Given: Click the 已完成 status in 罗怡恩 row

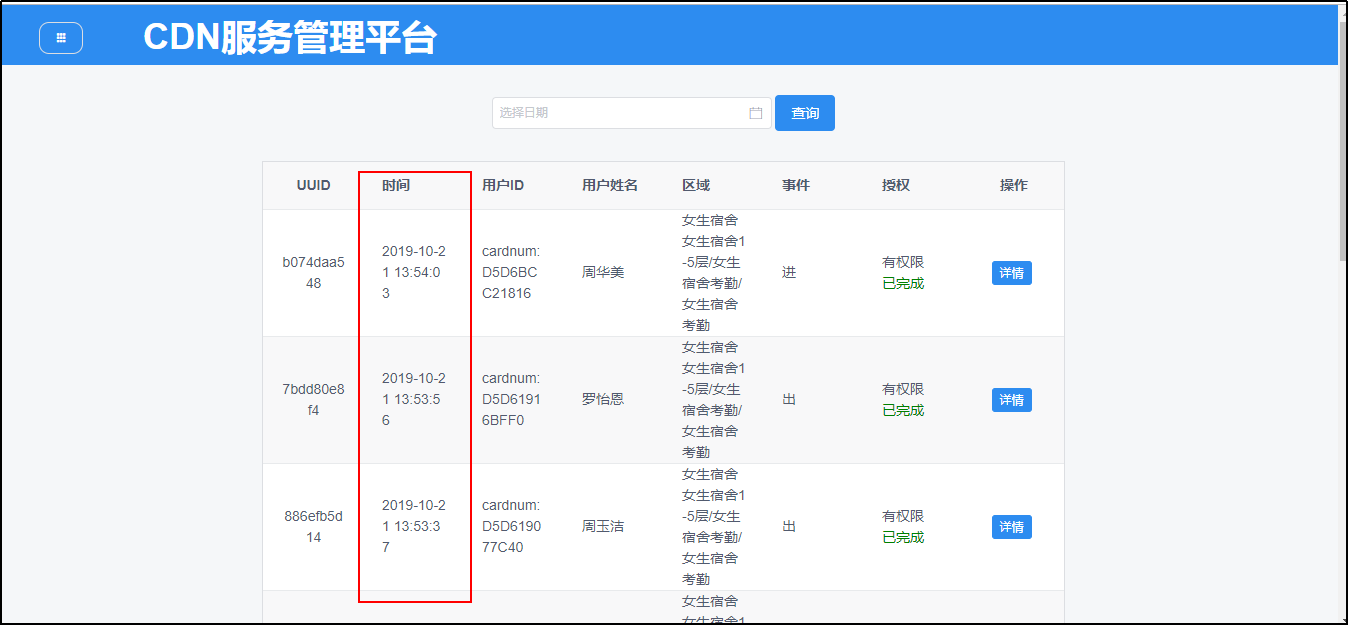Looking at the screenshot, I should click(903, 411).
